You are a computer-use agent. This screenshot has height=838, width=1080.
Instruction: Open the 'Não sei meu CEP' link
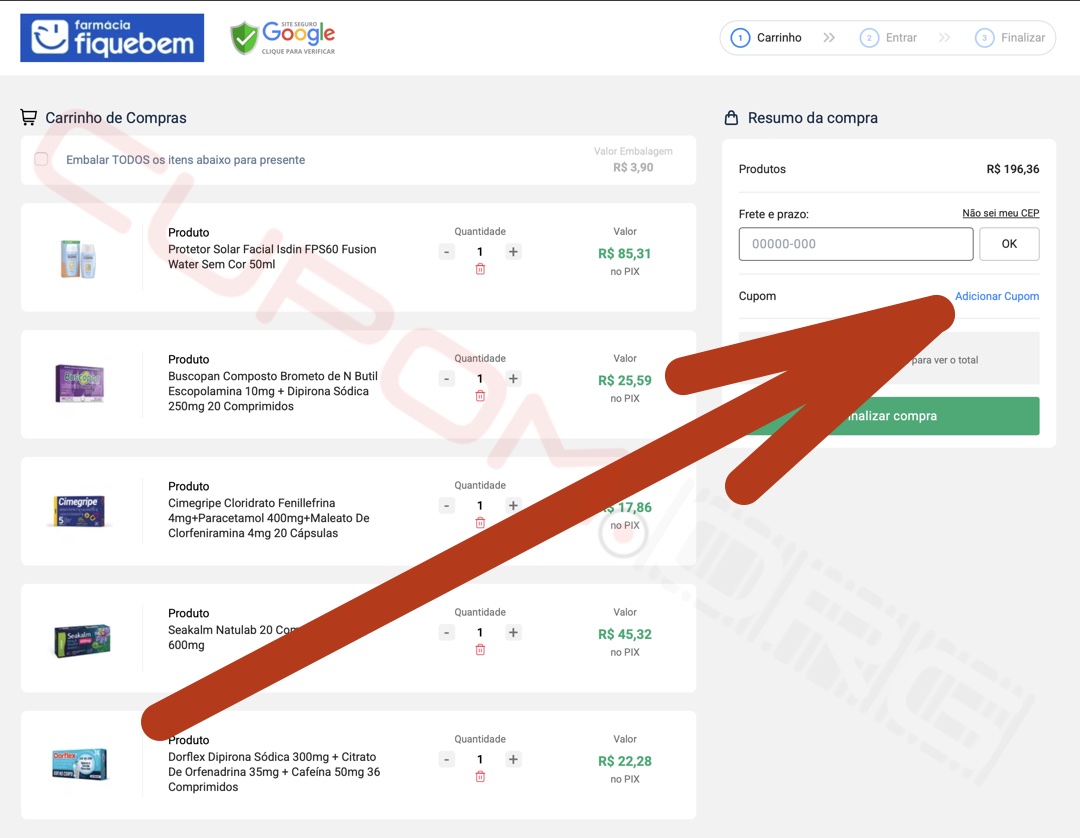1001,213
